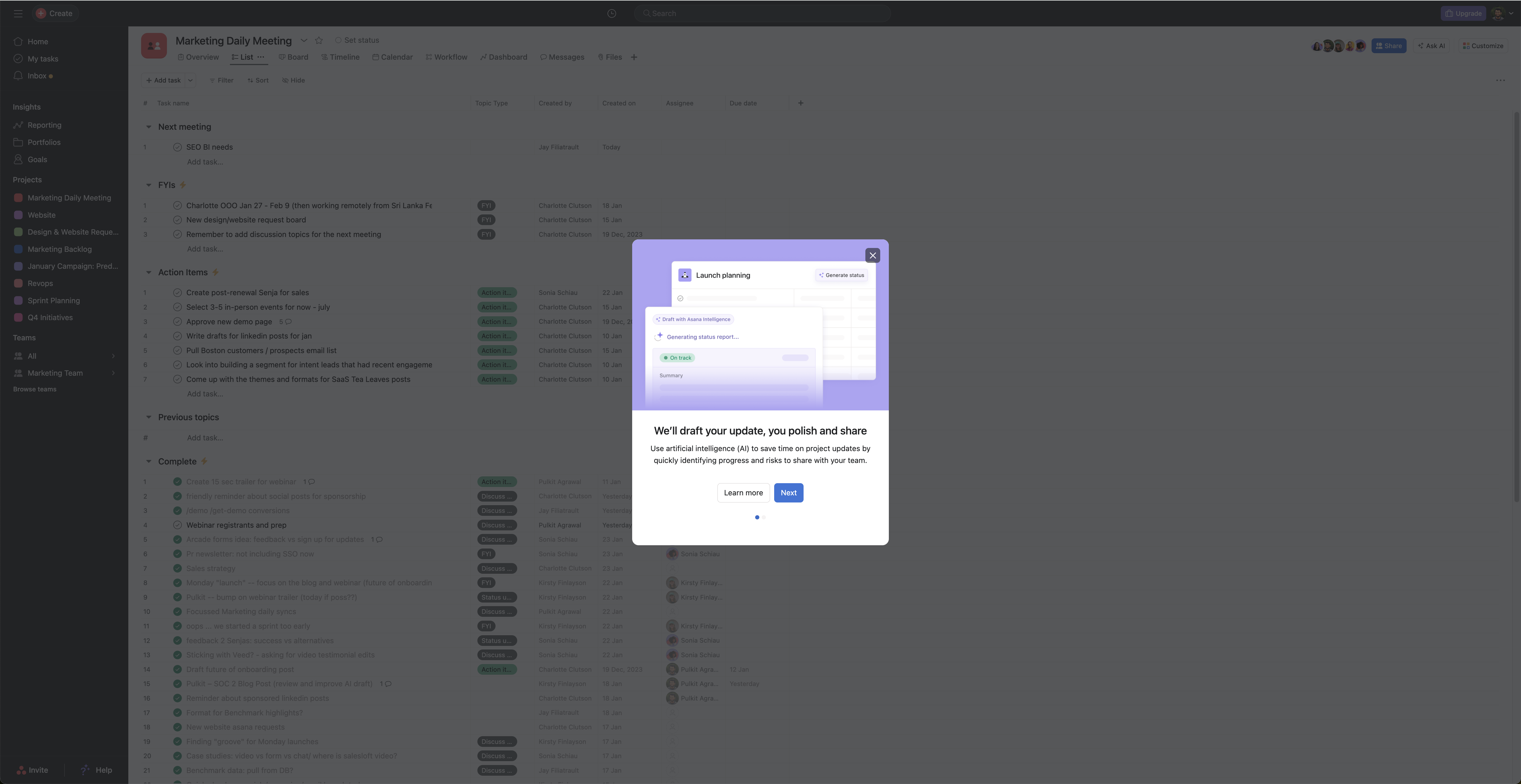Click the Next button in the dialog

(x=788, y=493)
